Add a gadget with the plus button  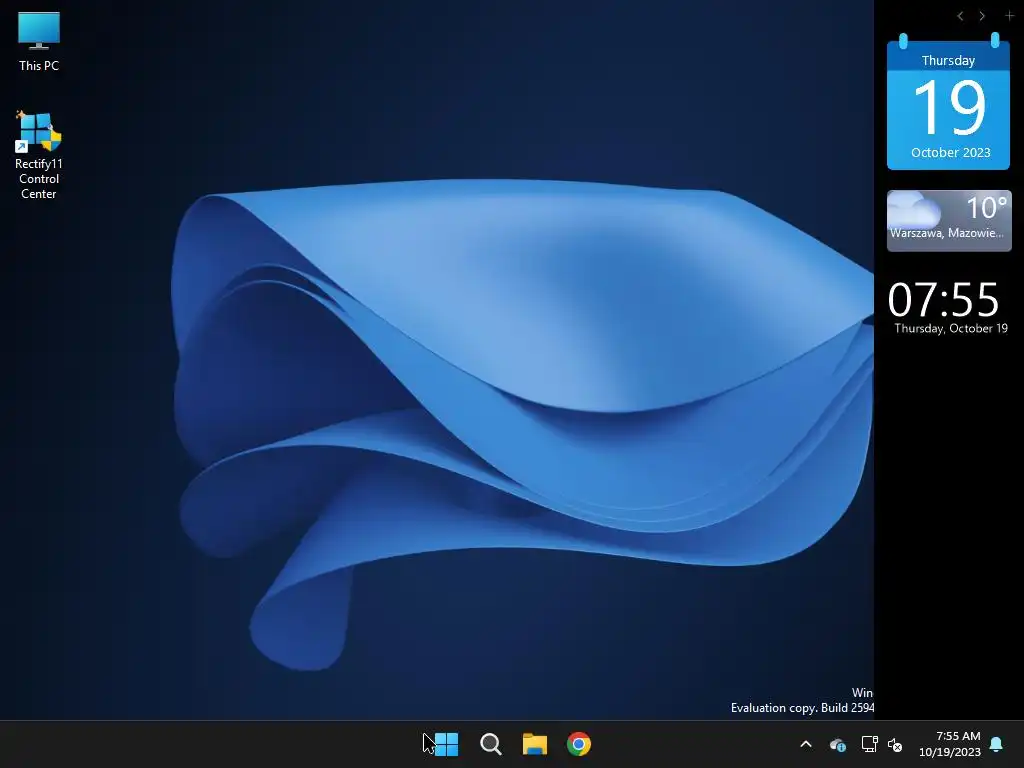pyautogui.click(x=1009, y=16)
